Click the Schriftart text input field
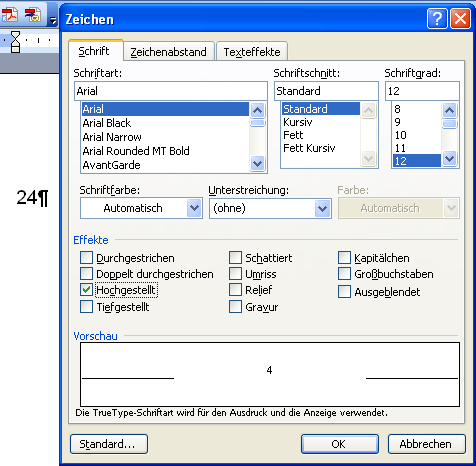476x466 pixels. coord(171,91)
